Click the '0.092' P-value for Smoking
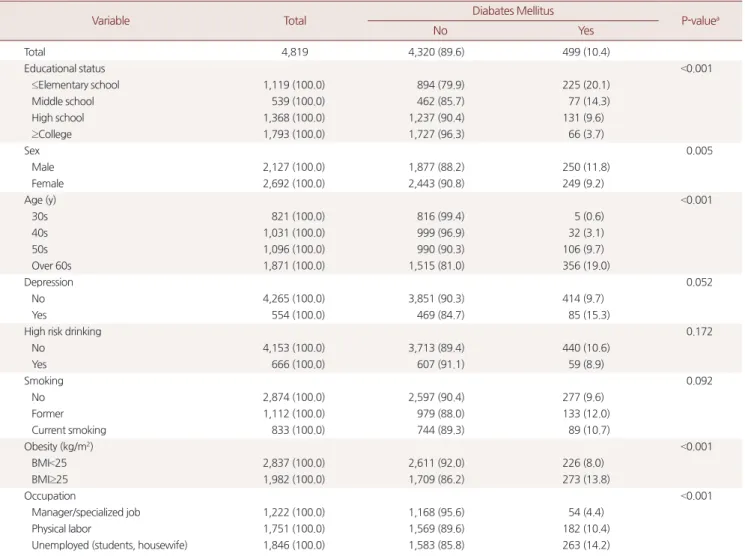Screen dimensions: 745x556 (699, 381)
